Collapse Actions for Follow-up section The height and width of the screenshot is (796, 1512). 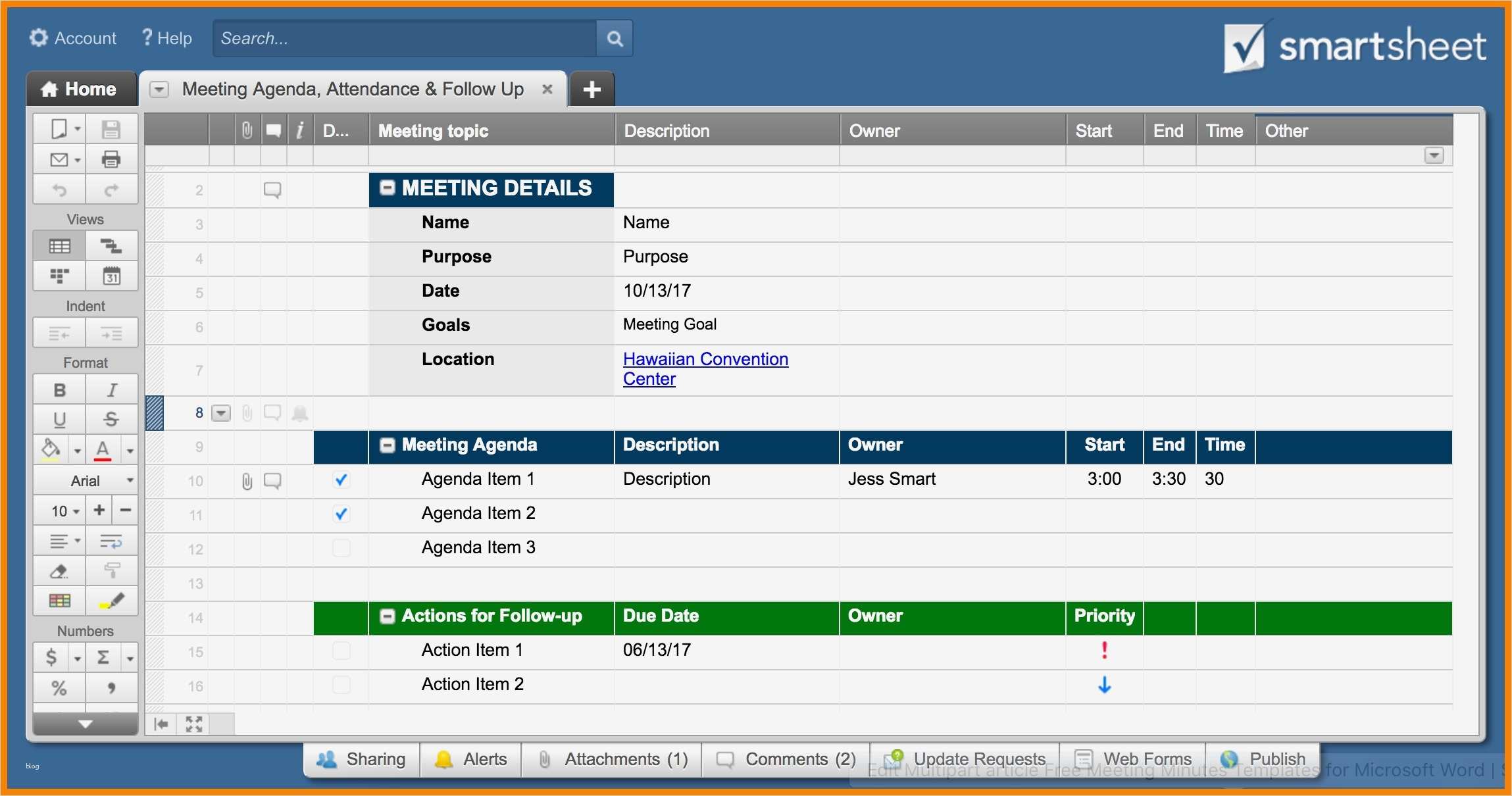(388, 616)
